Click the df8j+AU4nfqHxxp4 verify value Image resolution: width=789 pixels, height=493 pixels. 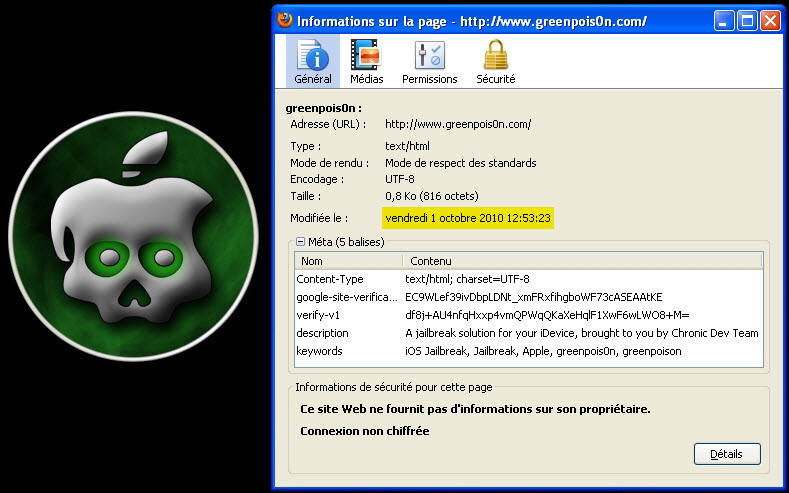(547, 315)
